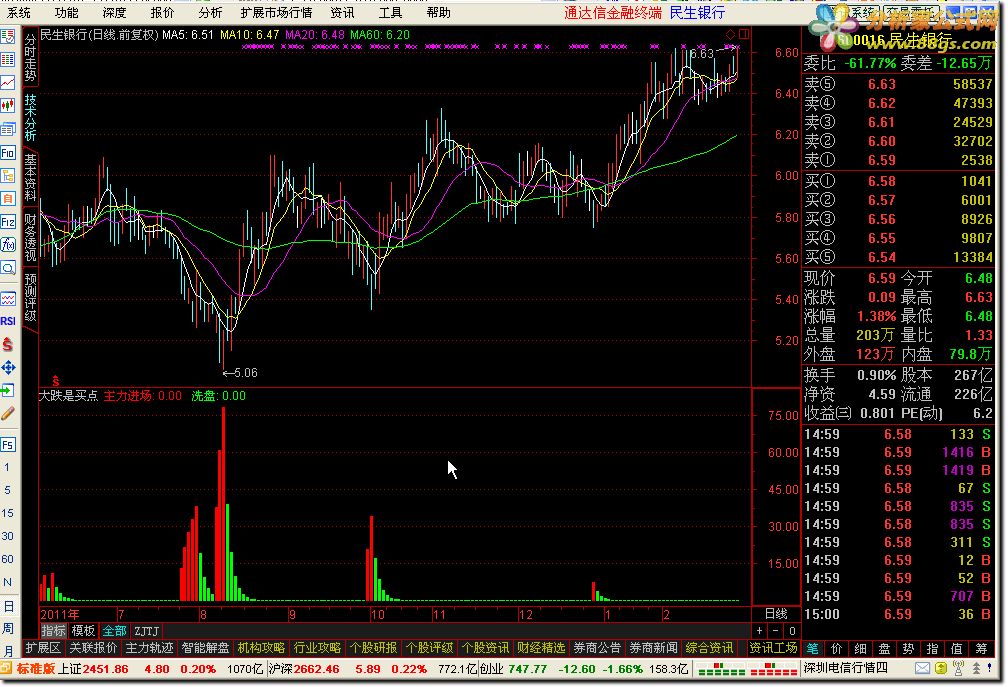Click the F5 sidebar icon
The width and height of the screenshot is (1008, 687).
tap(8, 445)
